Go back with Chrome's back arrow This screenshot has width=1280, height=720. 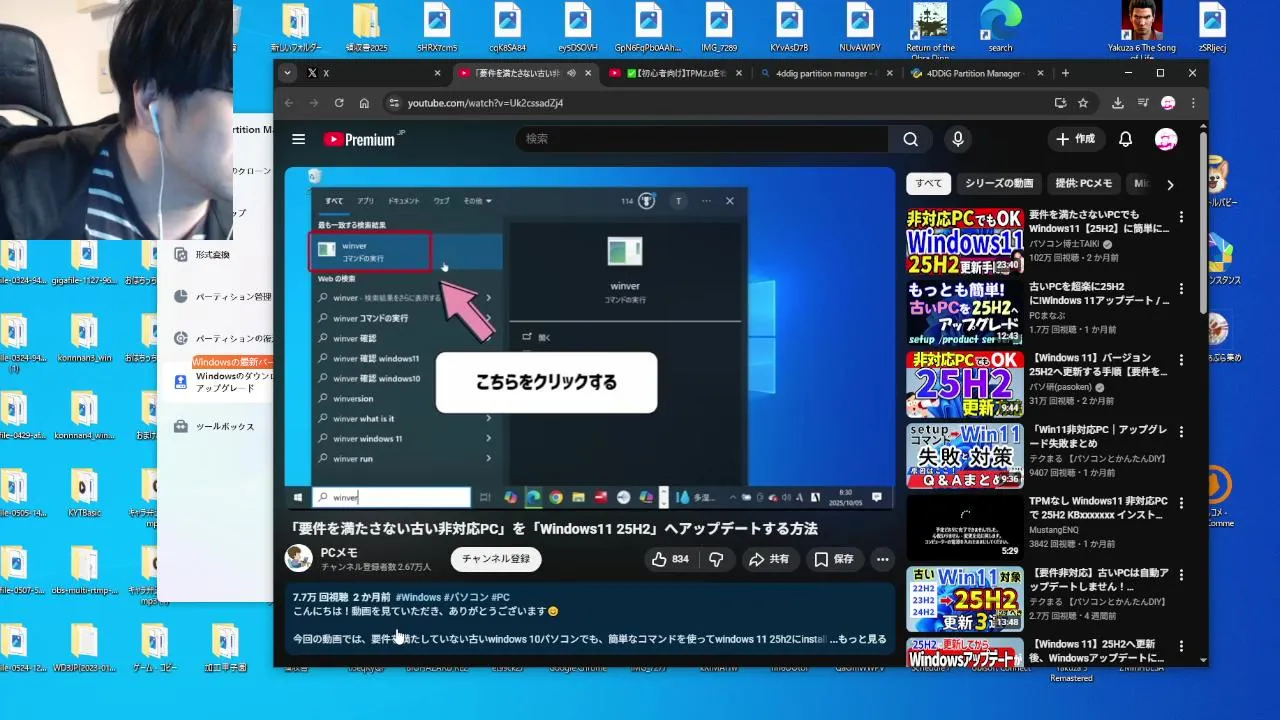[x=289, y=103]
